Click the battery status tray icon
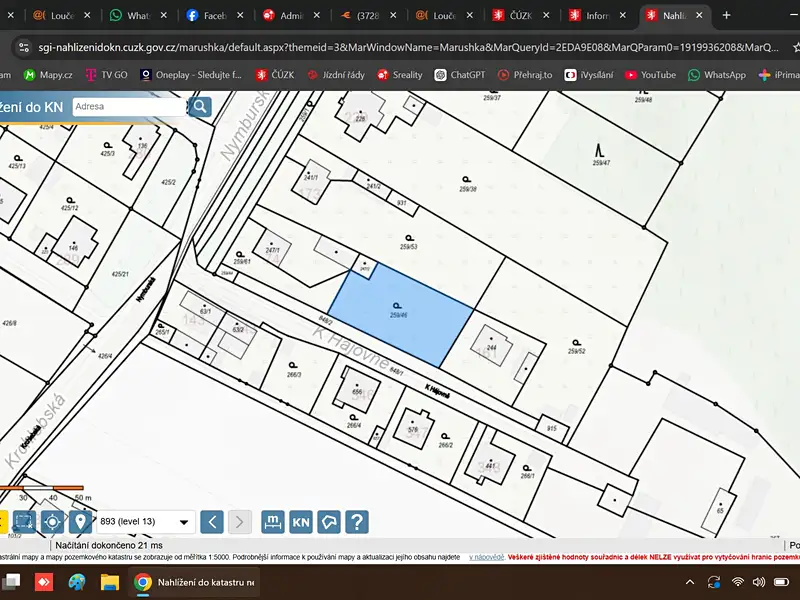 [x=782, y=582]
